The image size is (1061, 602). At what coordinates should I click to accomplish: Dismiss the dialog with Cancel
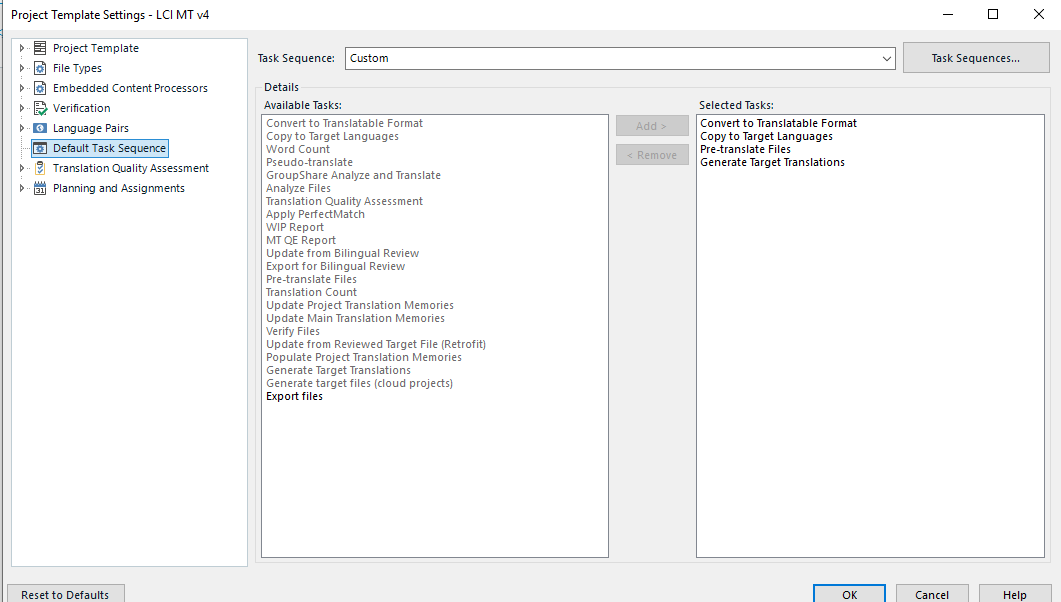point(931,594)
